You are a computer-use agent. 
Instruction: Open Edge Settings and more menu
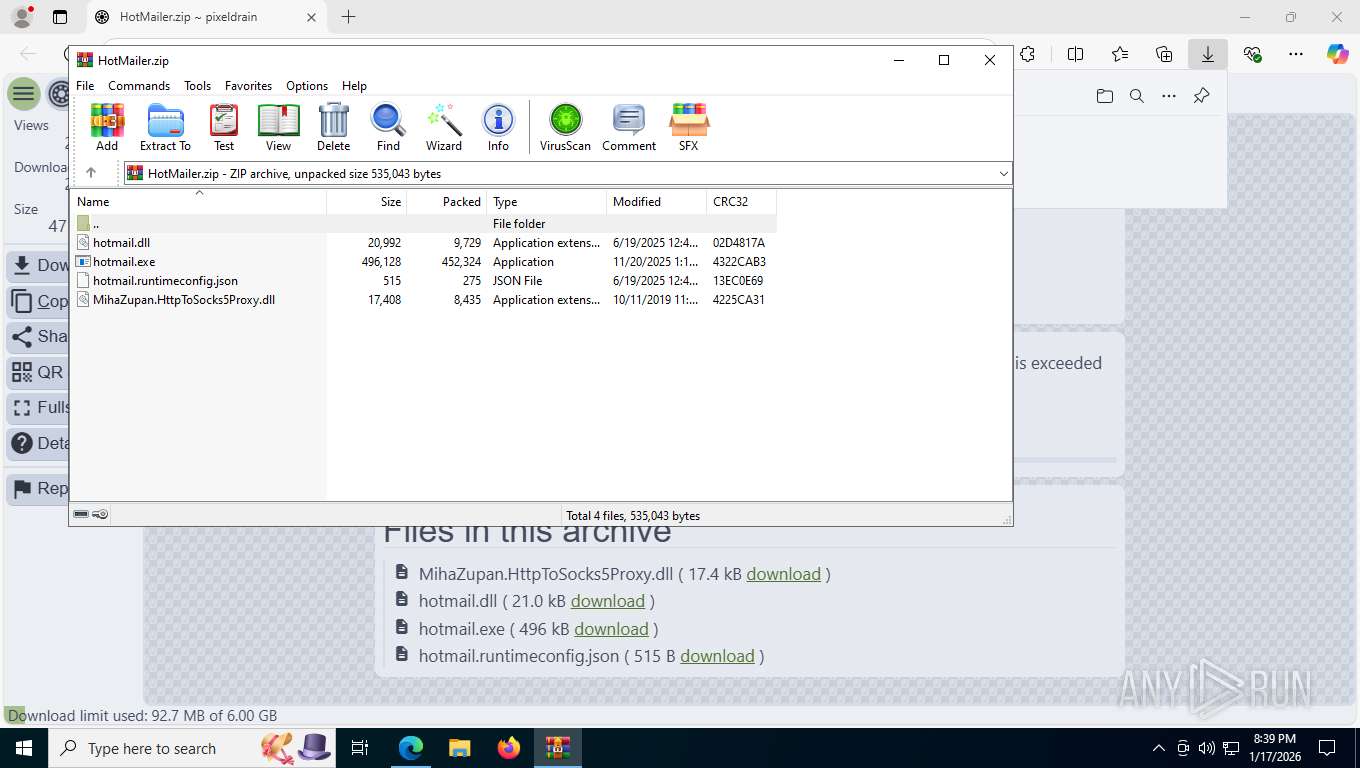pyautogui.click(x=1296, y=54)
